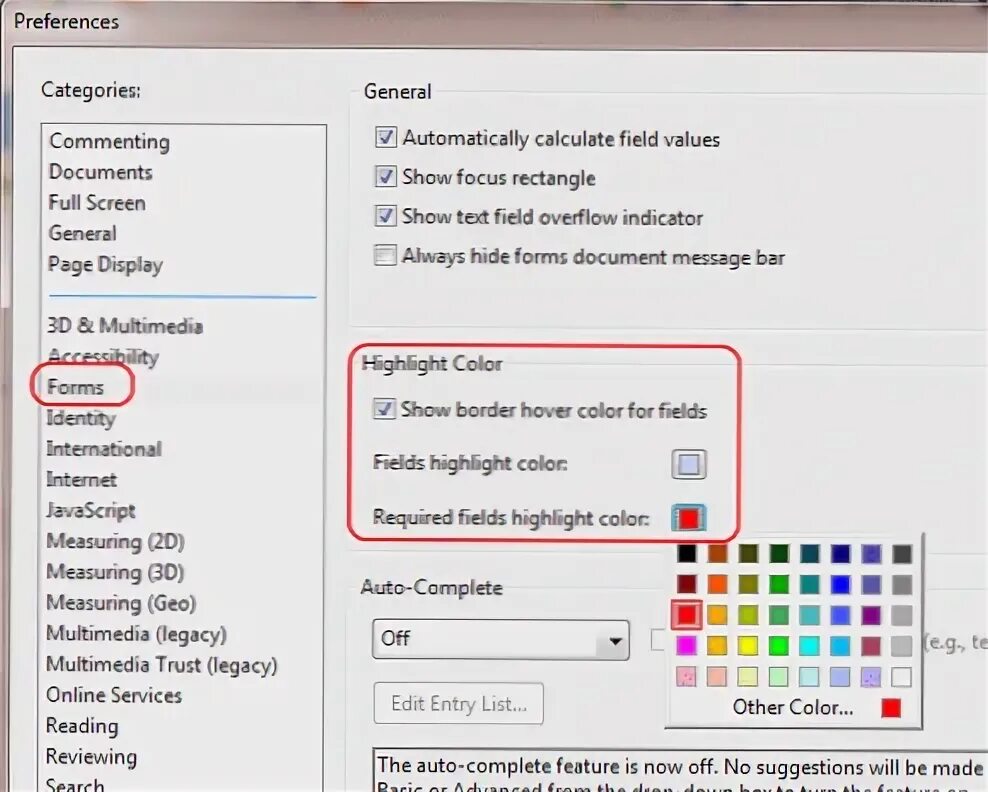The image size is (988, 792).
Task: Choose the dark purple palette swatch
Action: [871, 614]
